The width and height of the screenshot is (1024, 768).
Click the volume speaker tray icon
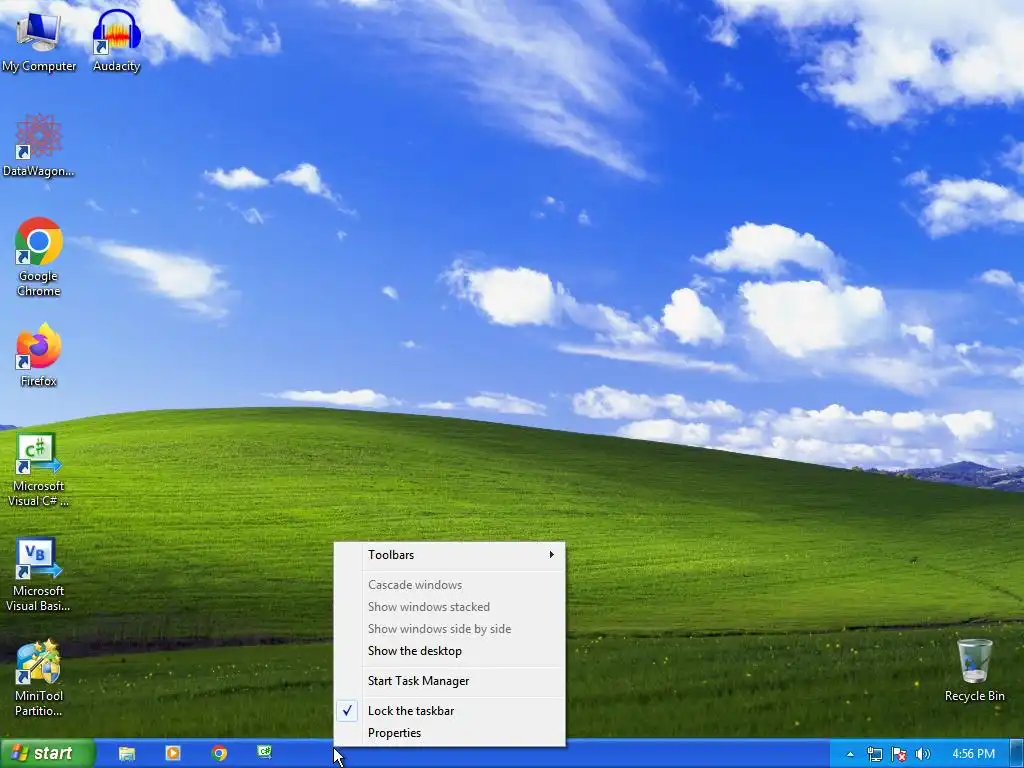(923, 754)
